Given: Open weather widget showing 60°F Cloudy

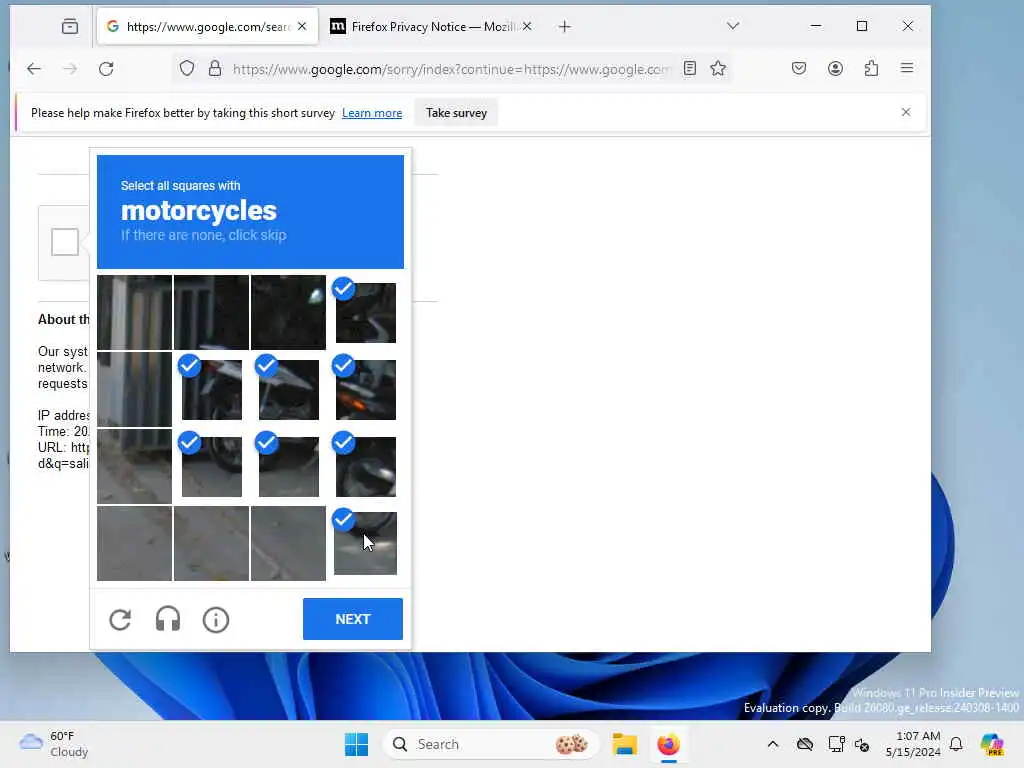Looking at the screenshot, I should 54,744.
